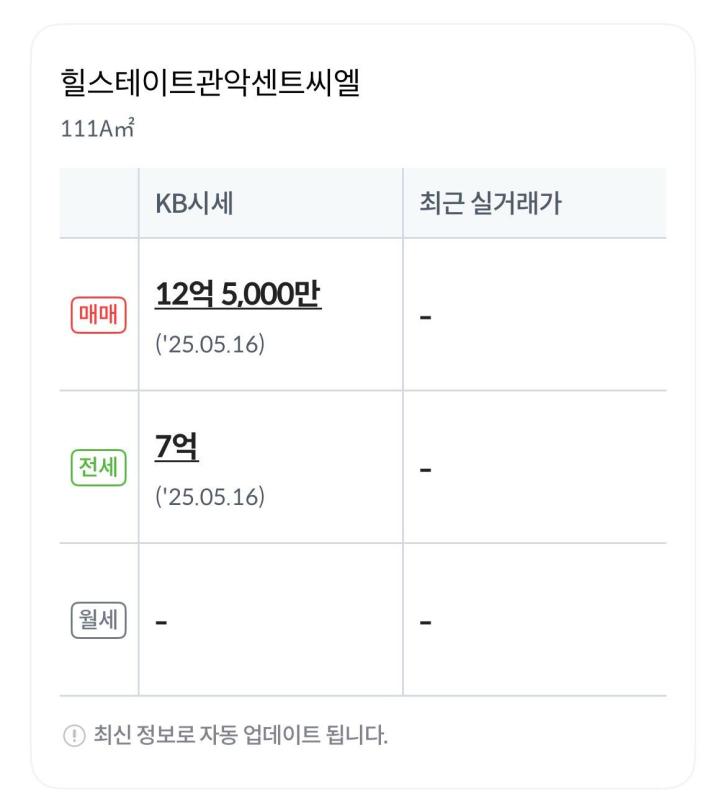726x799 pixels.
Task: Click the 111A㎡ area size label
Action: tap(97, 128)
